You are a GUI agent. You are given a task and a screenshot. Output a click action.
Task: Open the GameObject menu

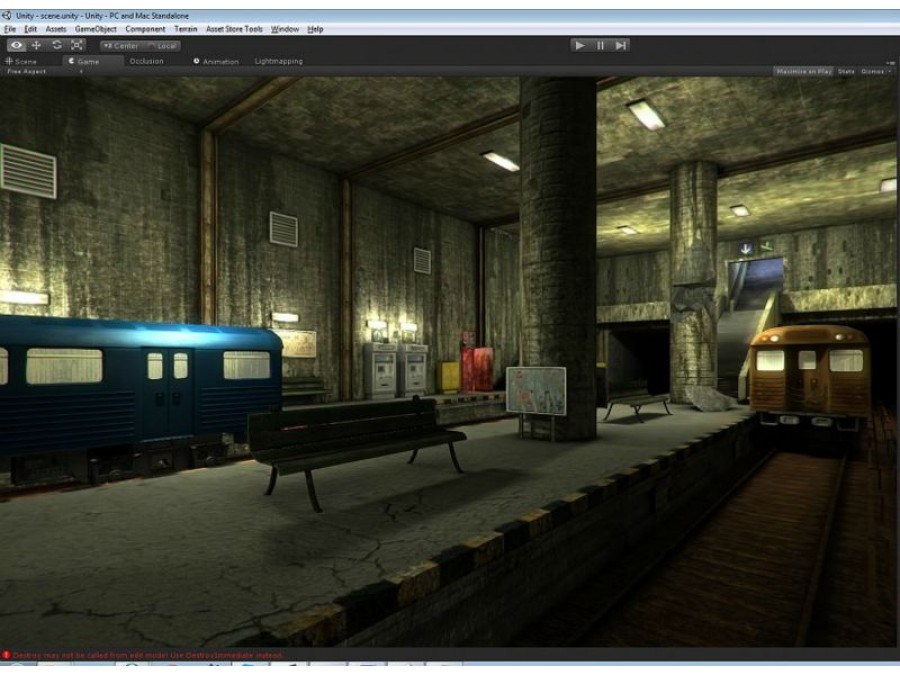(x=95, y=29)
